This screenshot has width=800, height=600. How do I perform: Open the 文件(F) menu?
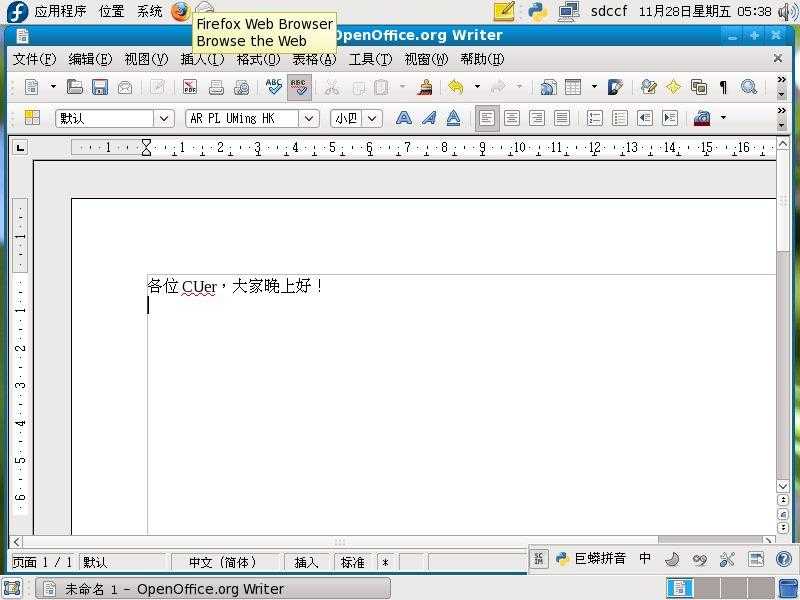coord(34,59)
